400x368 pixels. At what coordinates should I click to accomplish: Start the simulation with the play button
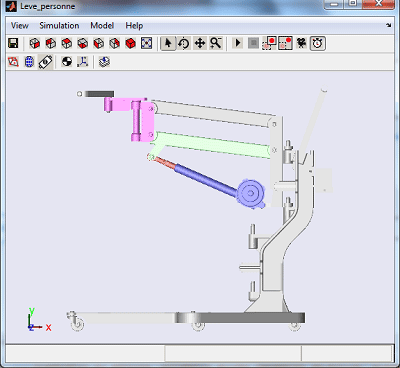click(x=238, y=43)
